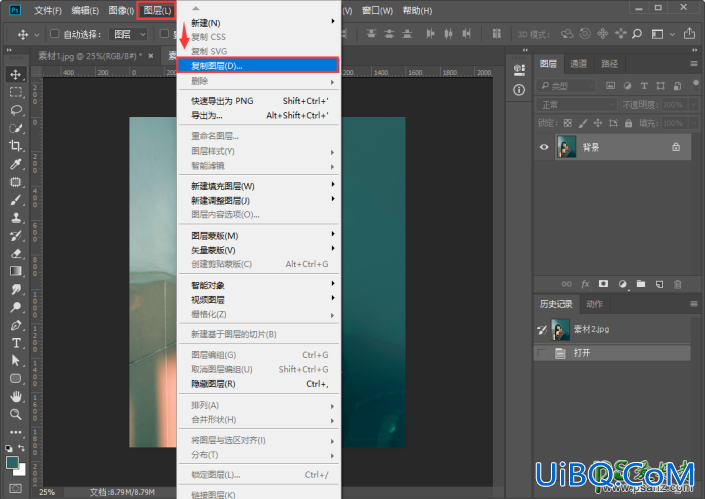This screenshot has height=499, width=705.
Task: Open the 编辑(E) menu
Action: pyautogui.click(x=85, y=11)
